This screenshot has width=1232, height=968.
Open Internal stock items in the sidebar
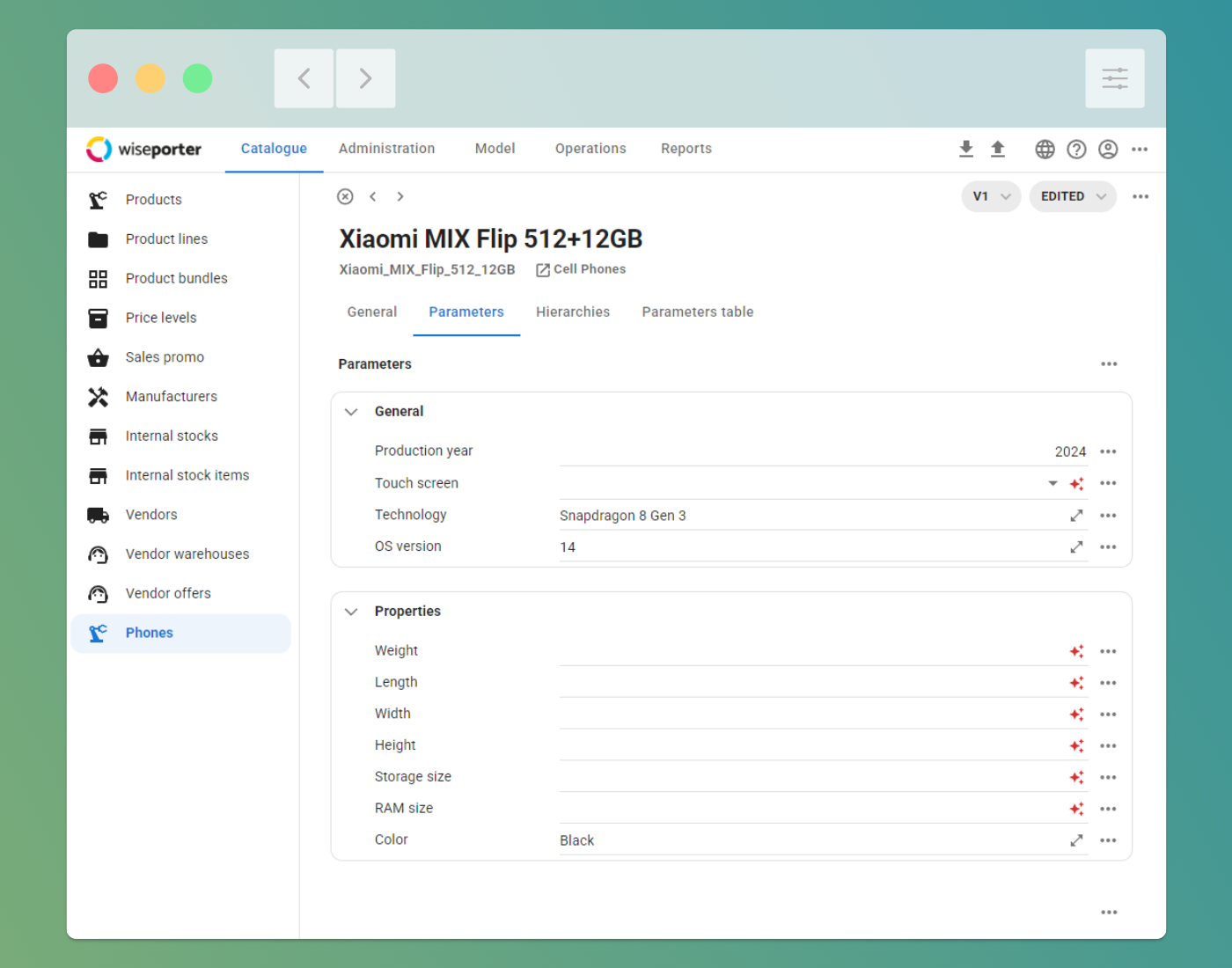(x=180, y=475)
